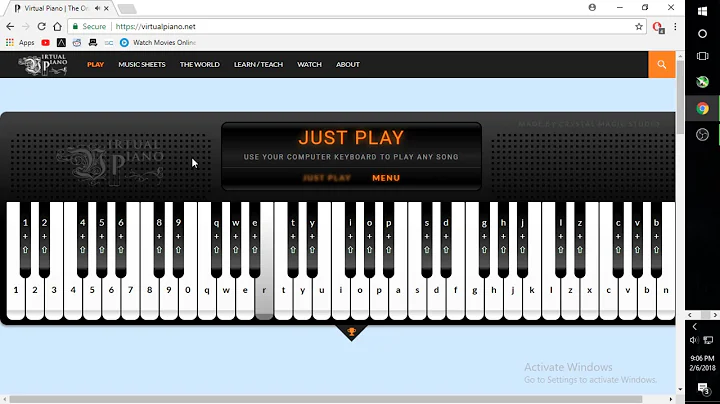Play the black key labeled 1 with shift
720x404 pixels.
25,240
